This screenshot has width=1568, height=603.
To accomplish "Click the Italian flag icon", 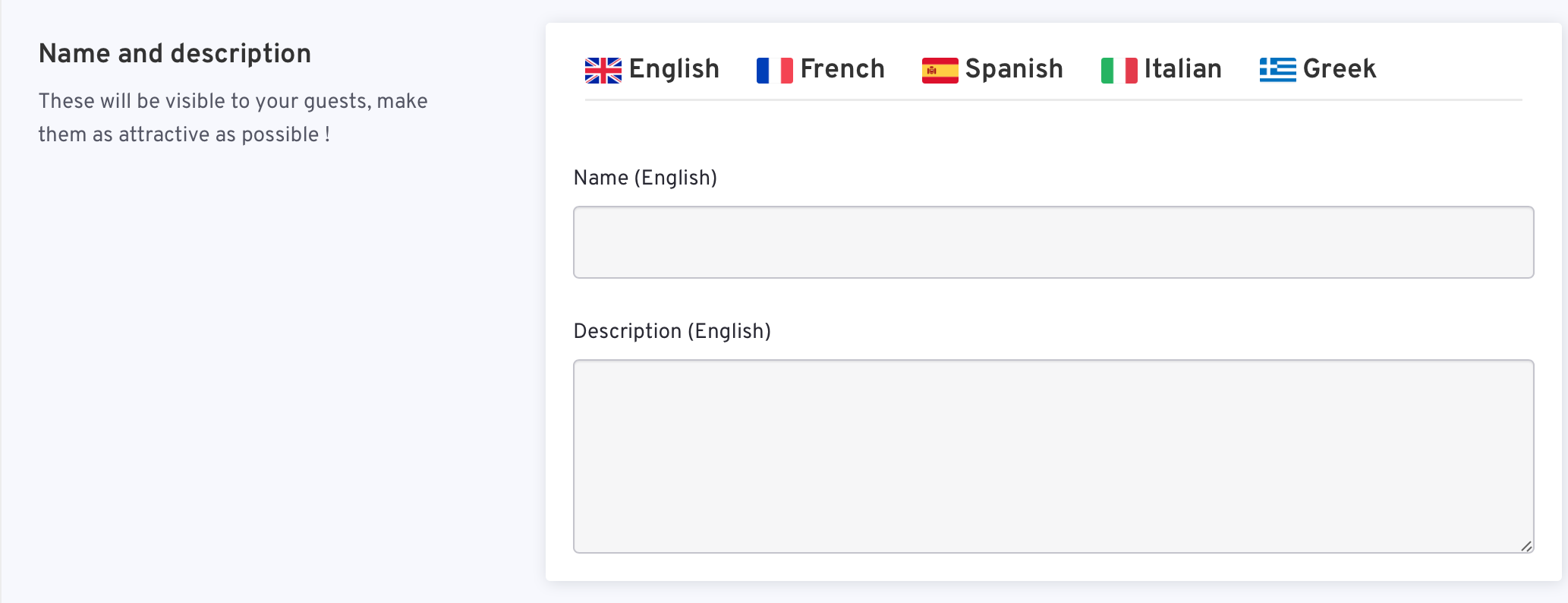I will (x=1119, y=71).
